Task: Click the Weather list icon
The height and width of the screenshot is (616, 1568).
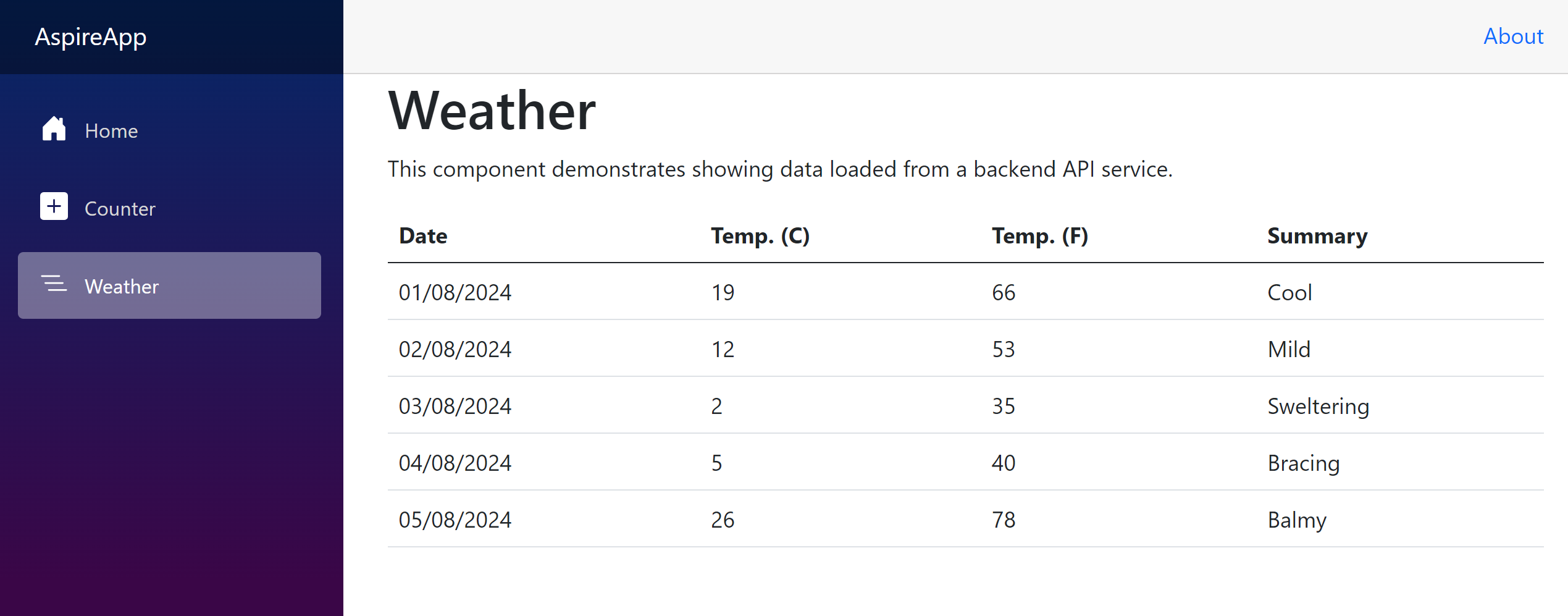Action: click(54, 285)
